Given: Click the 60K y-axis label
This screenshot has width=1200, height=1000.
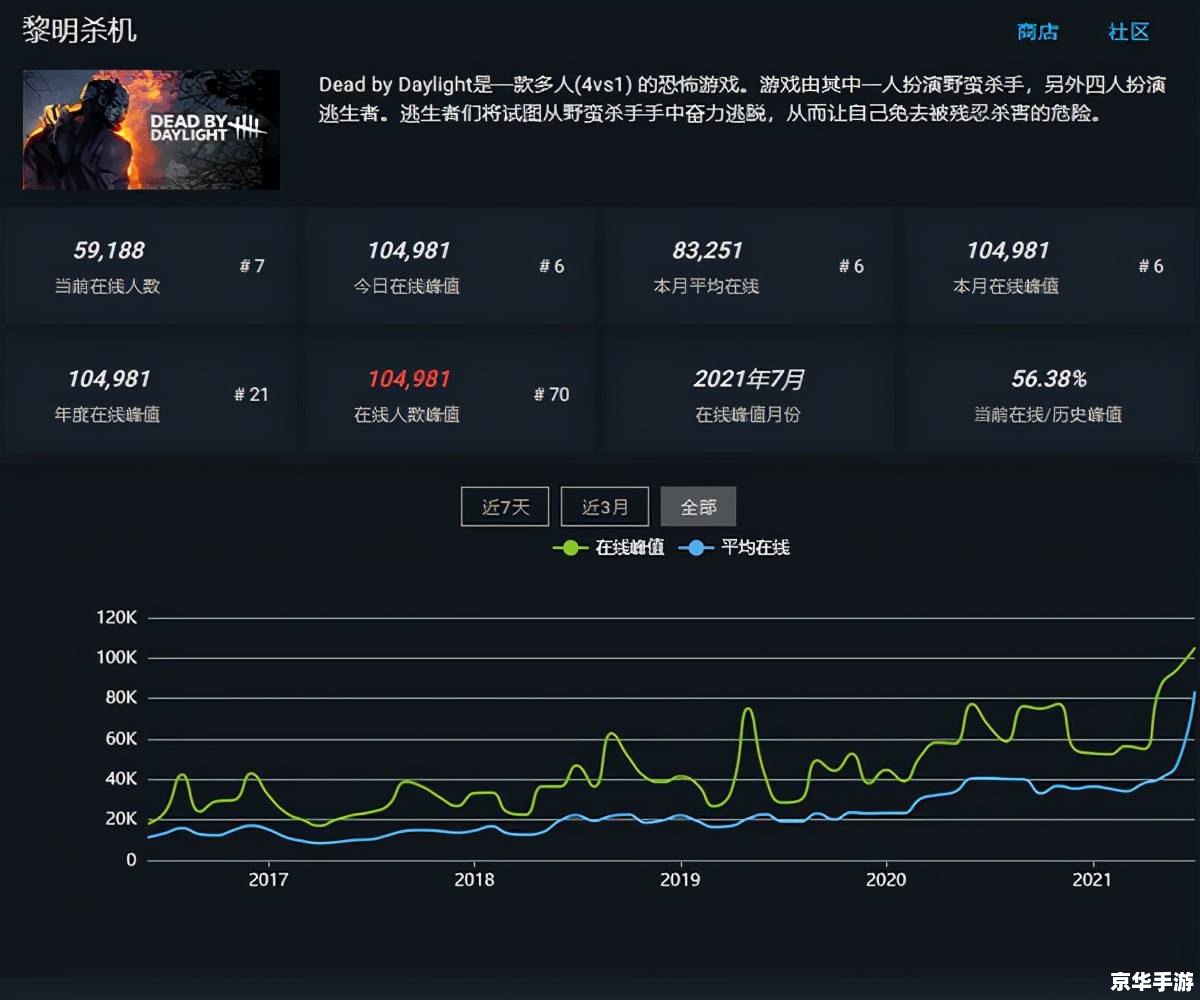Looking at the screenshot, I should pyautogui.click(x=120, y=739).
